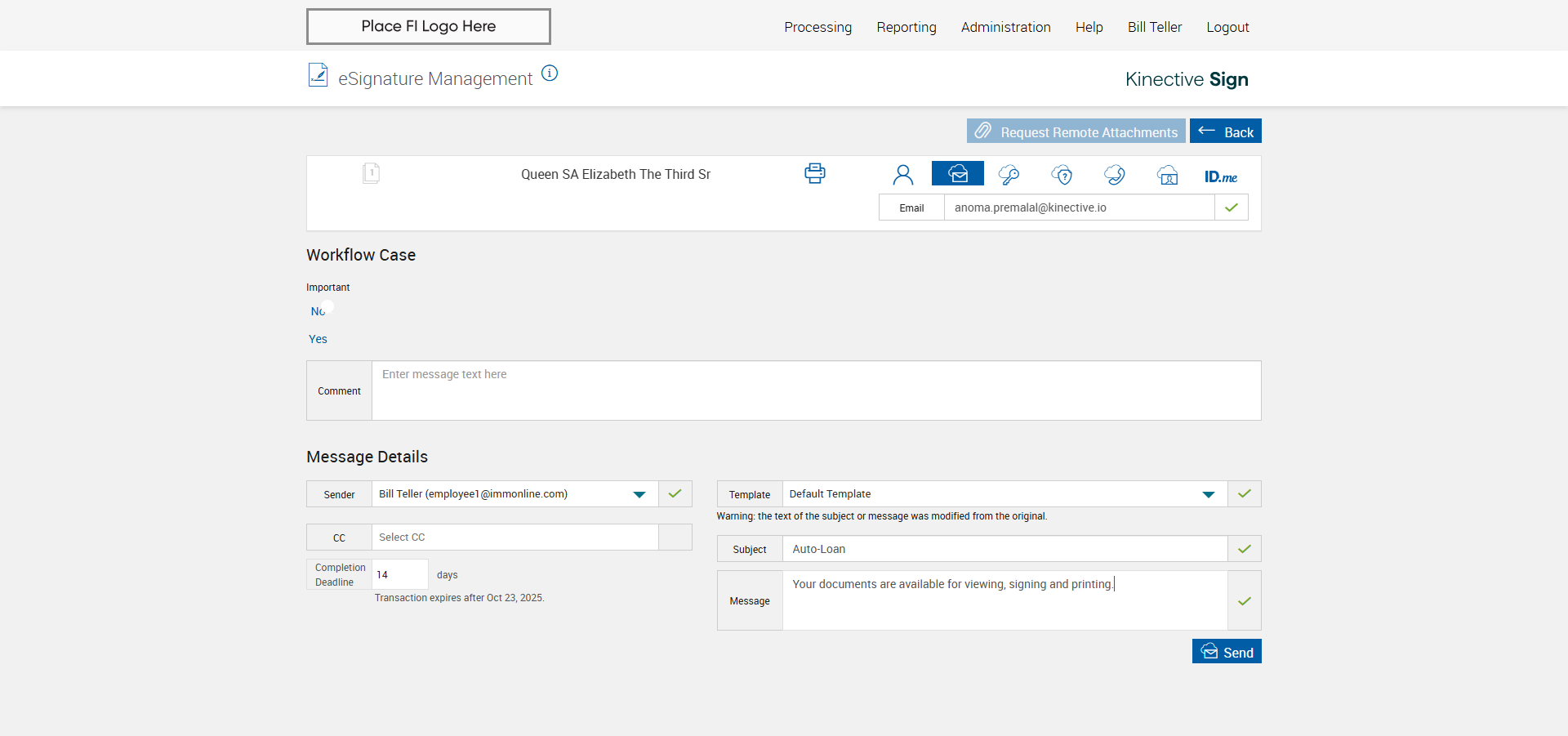
Task: Click the Send button
Action: [1226, 652]
